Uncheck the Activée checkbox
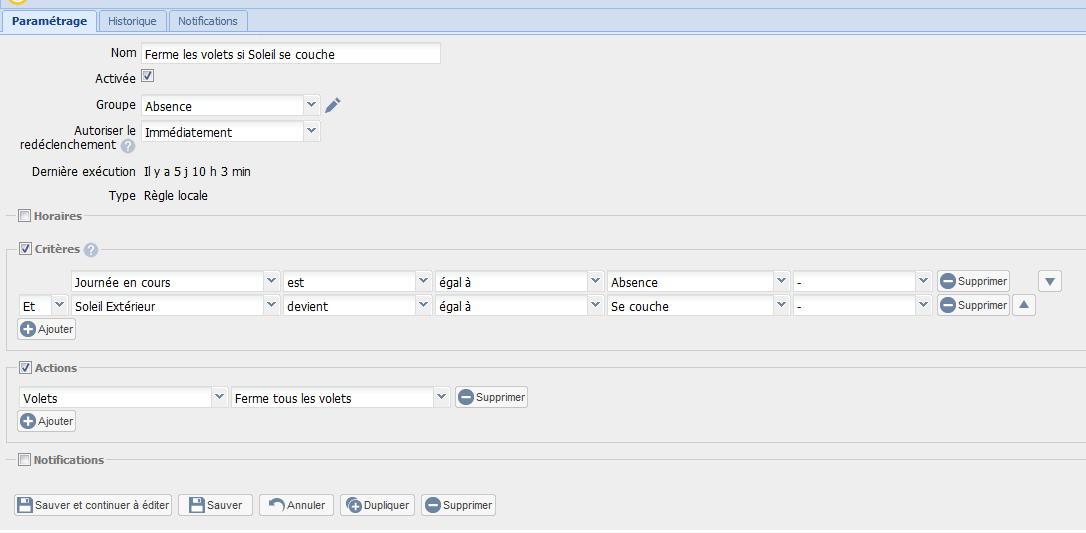This screenshot has width=1086, height=533. point(147,76)
